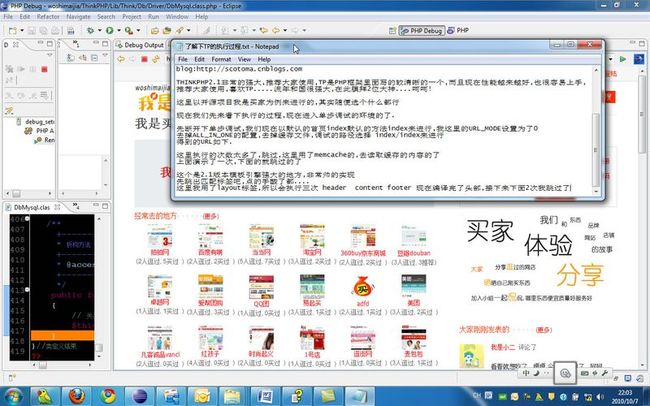Click the douban site link
650x406 pixels.
413,253
